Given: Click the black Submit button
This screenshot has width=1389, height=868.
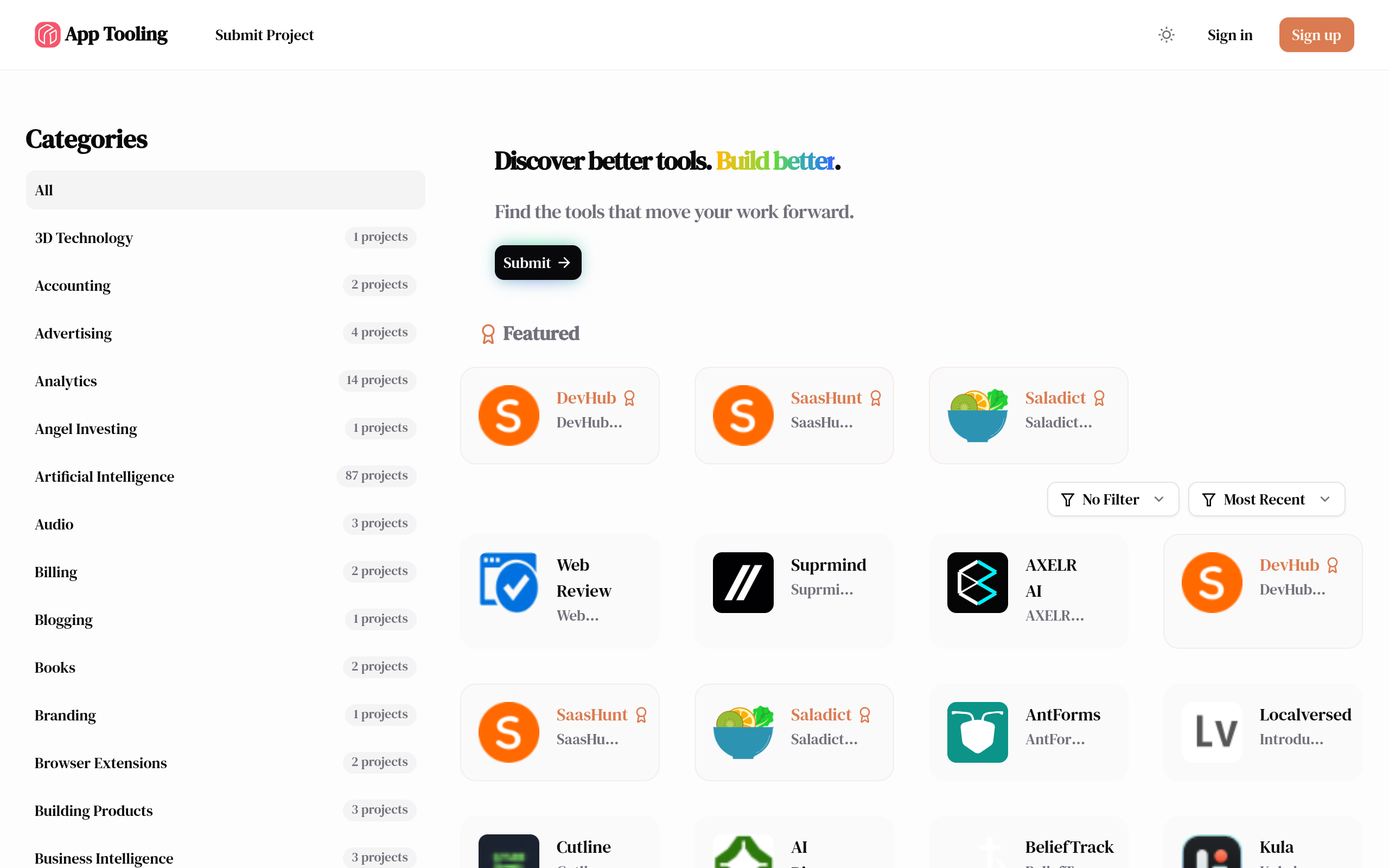Looking at the screenshot, I should pos(538,263).
